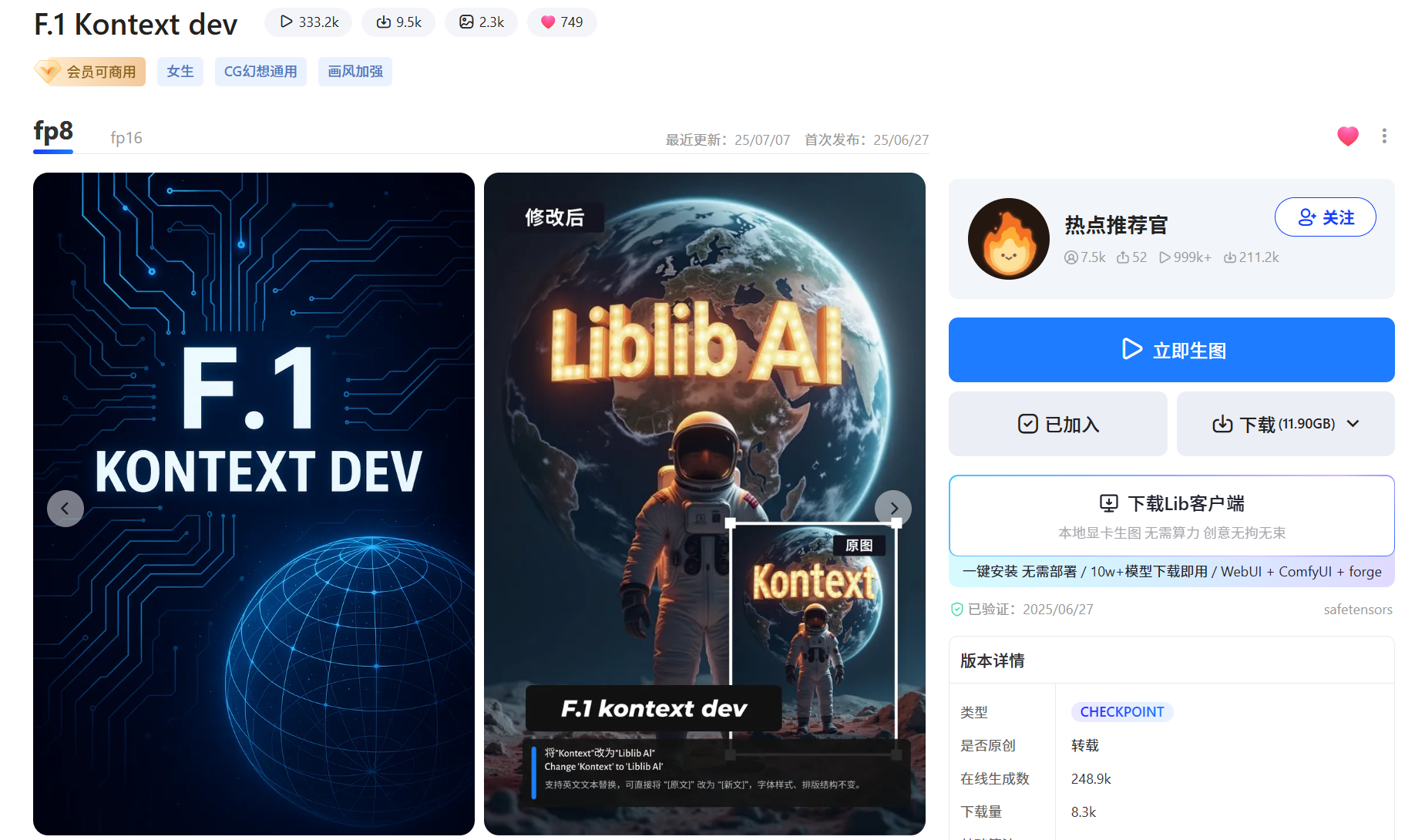Toggle the pink heart favorite icon
This screenshot has width=1415, height=840.
pos(1348,136)
